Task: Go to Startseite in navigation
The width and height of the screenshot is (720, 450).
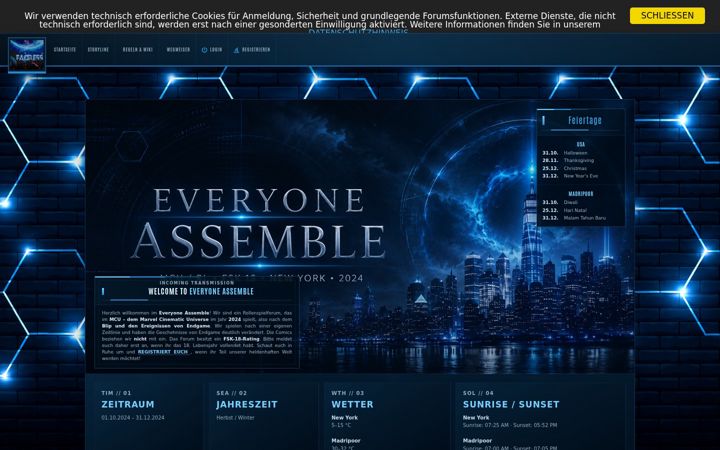Action: [x=65, y=50]
